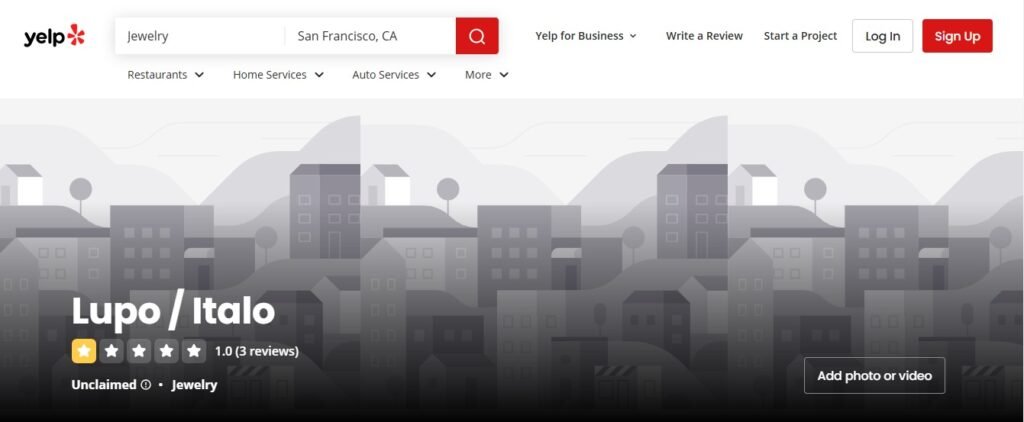Click the red search magnifier button

click(x=477, y=36)
